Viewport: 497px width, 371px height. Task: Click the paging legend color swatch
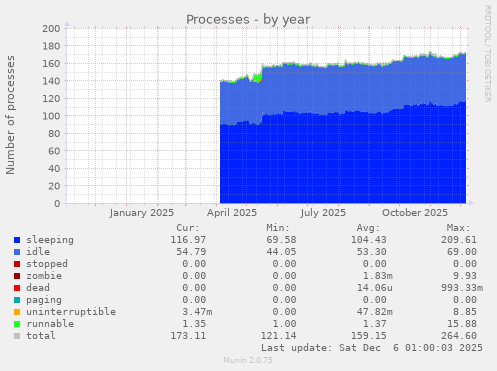coord(17,300)
